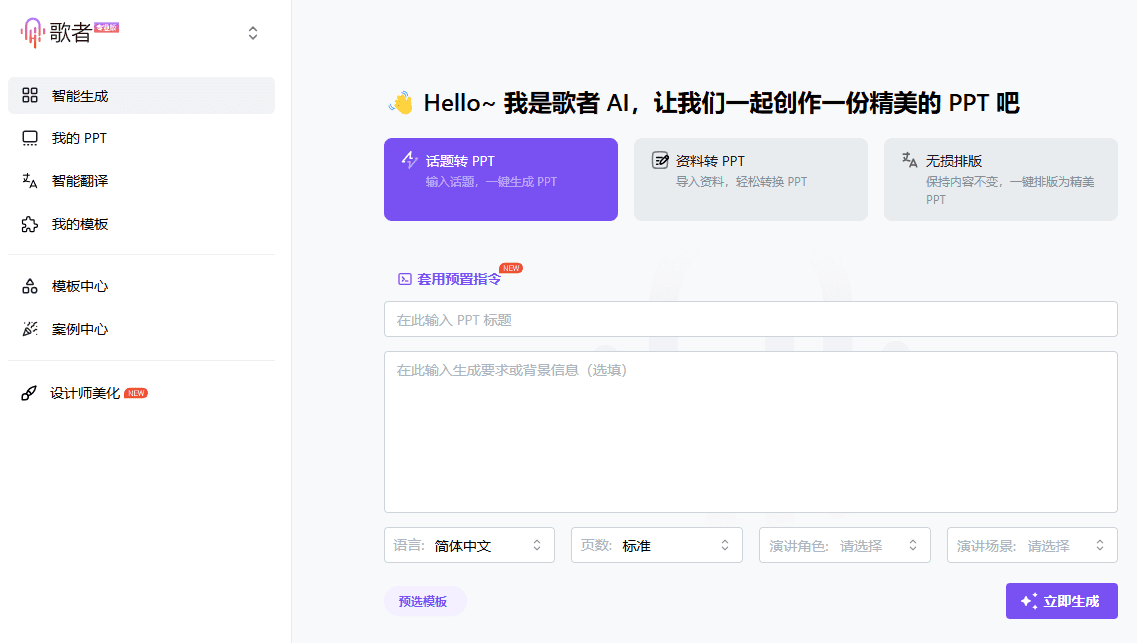Click the 歌者 logo icon
The image size is (1137, 643).
(32, 33)
